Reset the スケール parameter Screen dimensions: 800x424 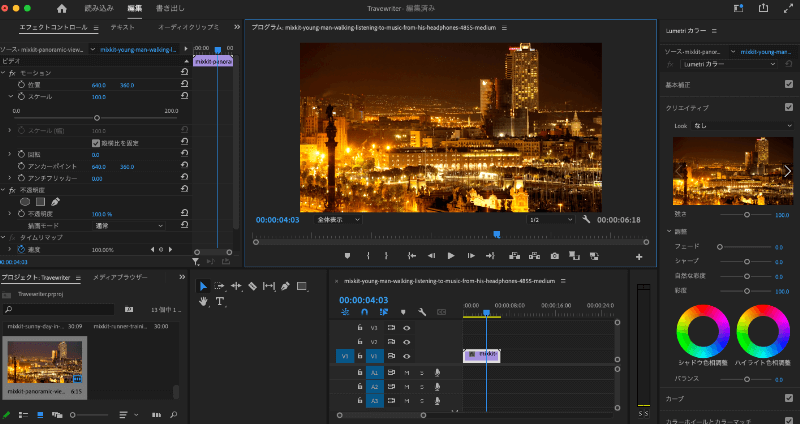184,97
